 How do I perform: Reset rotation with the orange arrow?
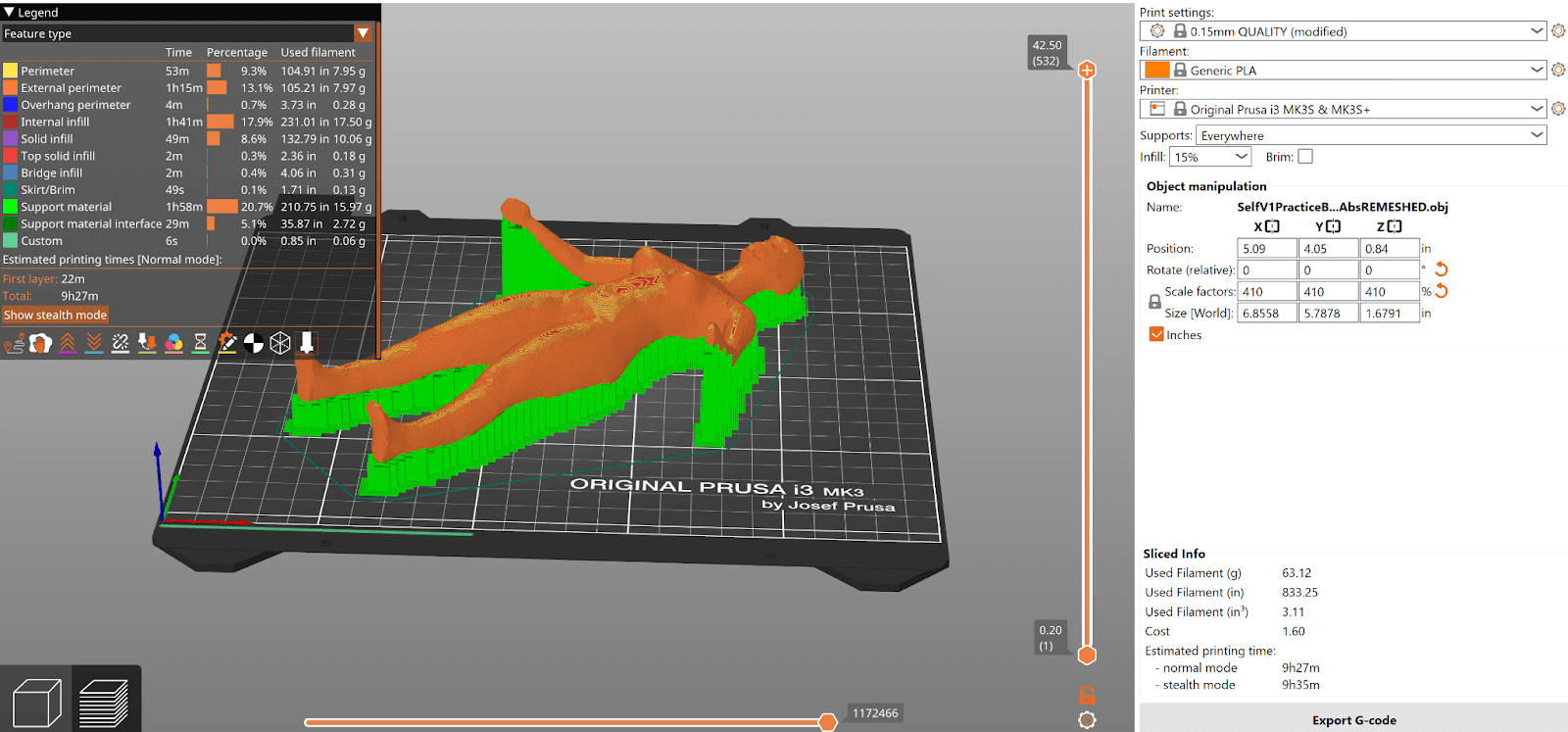click(1442, 269)
